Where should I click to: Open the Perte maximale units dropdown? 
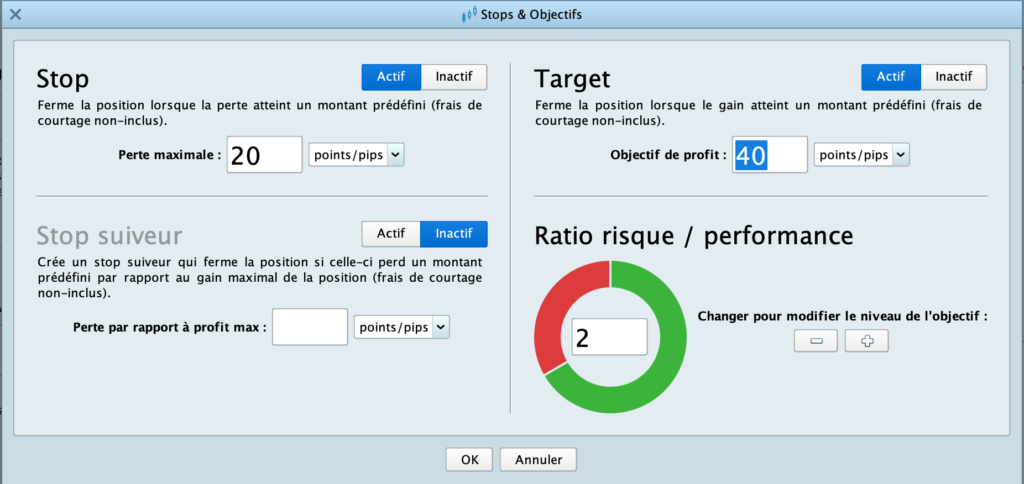click(357, 155)
